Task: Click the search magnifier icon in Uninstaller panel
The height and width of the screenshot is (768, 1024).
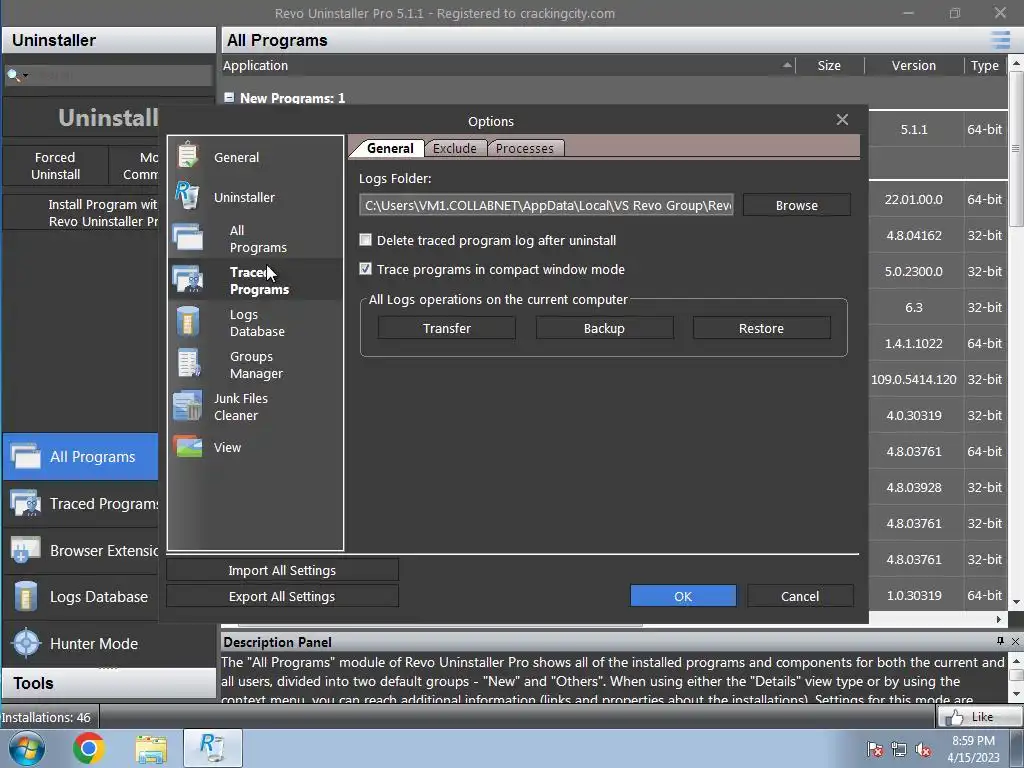Action: (13, 76)
